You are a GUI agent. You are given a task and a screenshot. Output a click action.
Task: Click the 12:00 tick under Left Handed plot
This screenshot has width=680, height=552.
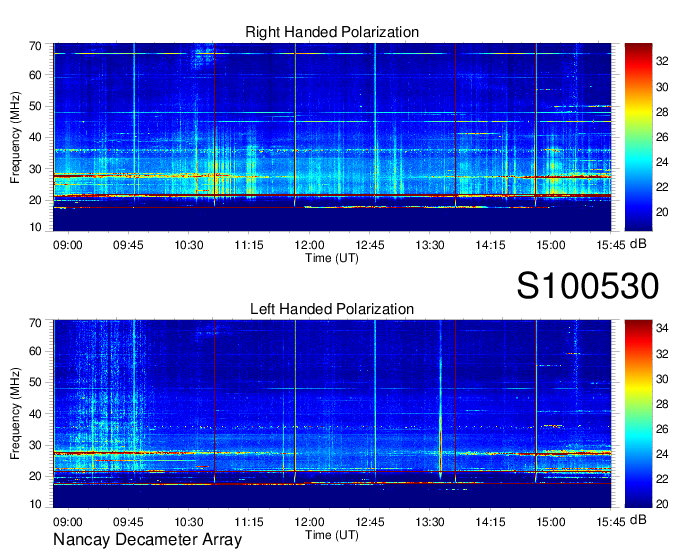(309, 522)
